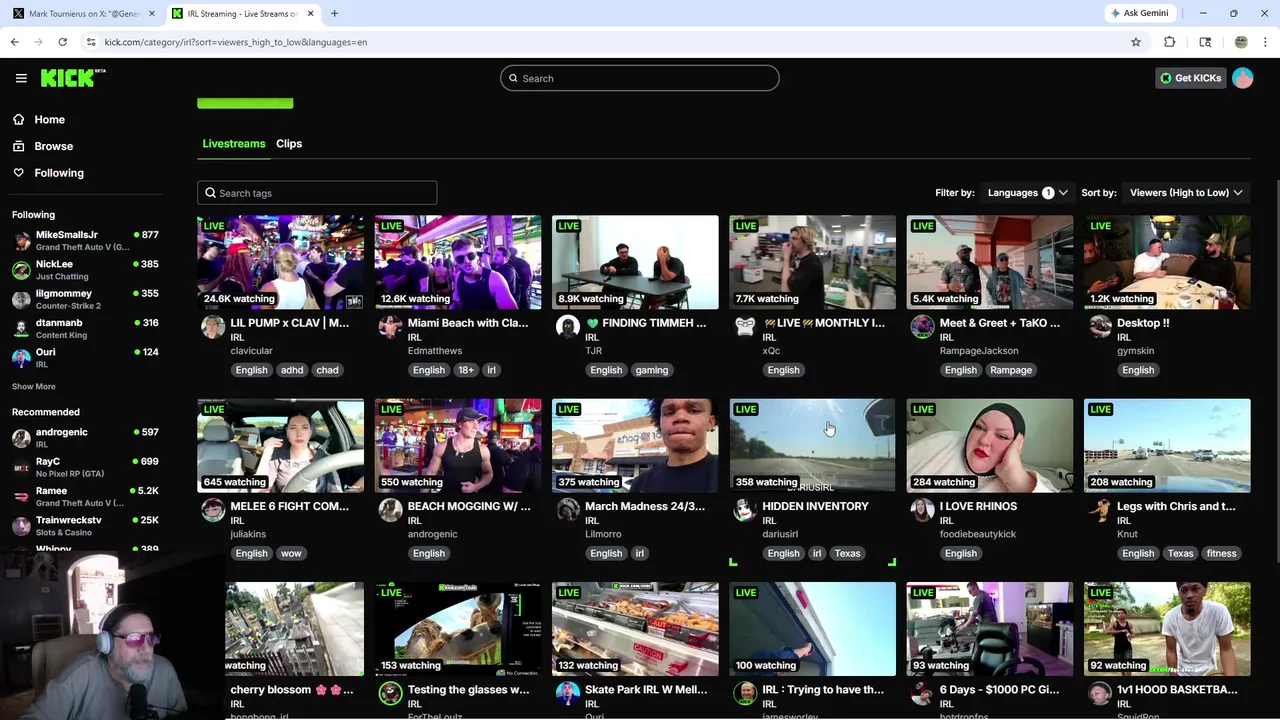Click the Texas tag under dariusirl stream
Image resolution: width=1280 pixels, height=720 pixels.
[x=847, y=553]
